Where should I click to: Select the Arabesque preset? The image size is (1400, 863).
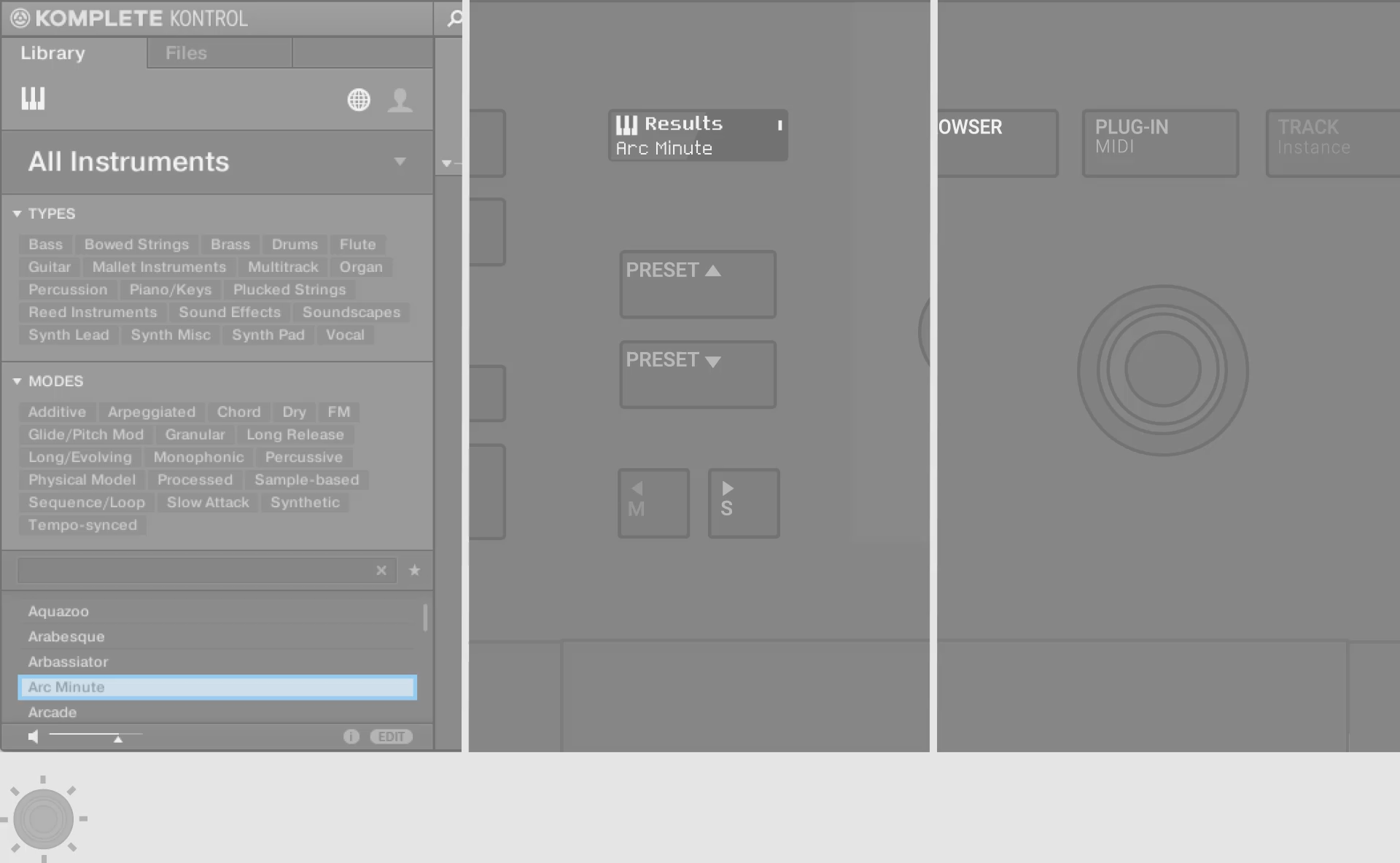click(217, 636)
